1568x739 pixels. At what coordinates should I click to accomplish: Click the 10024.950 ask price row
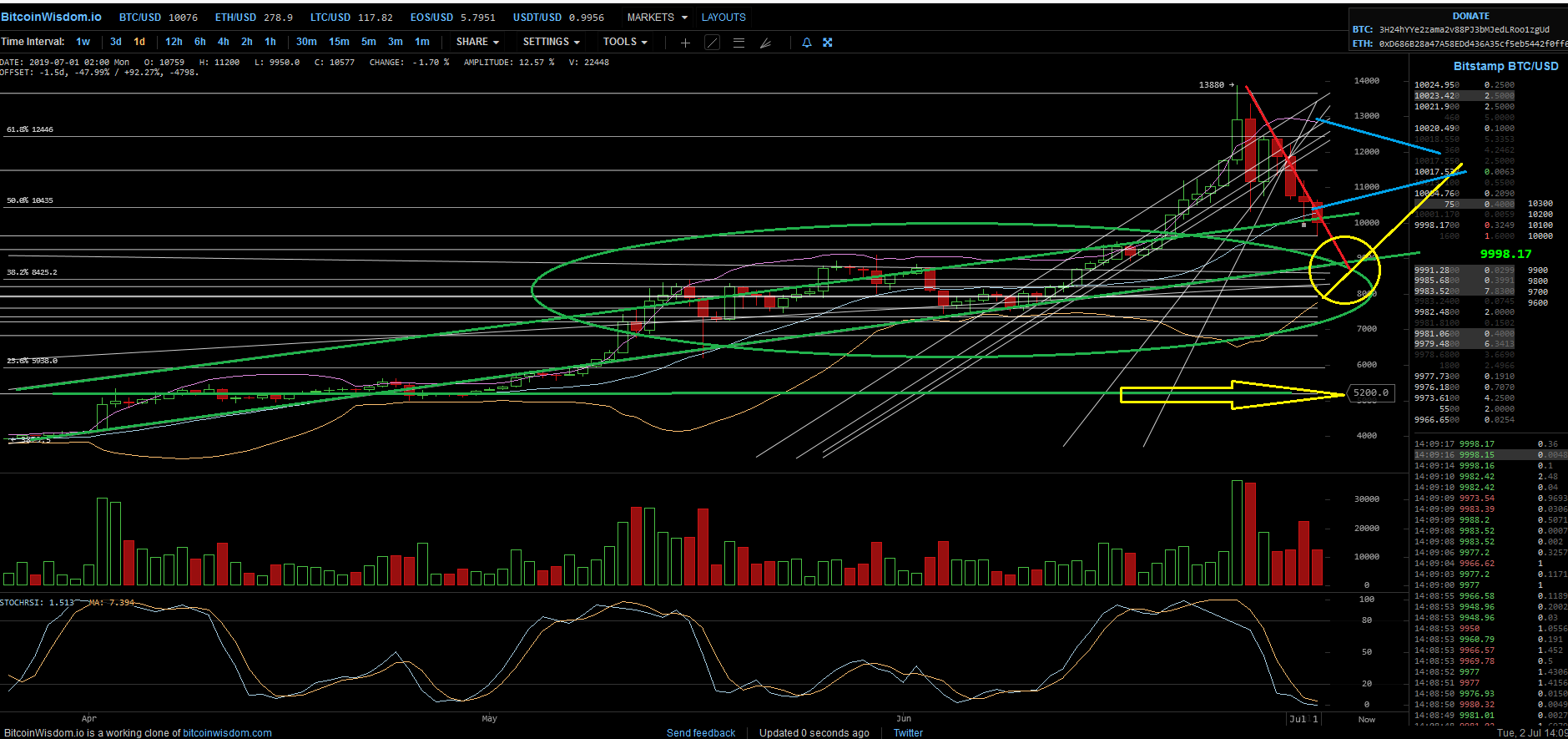(1464, 85)
